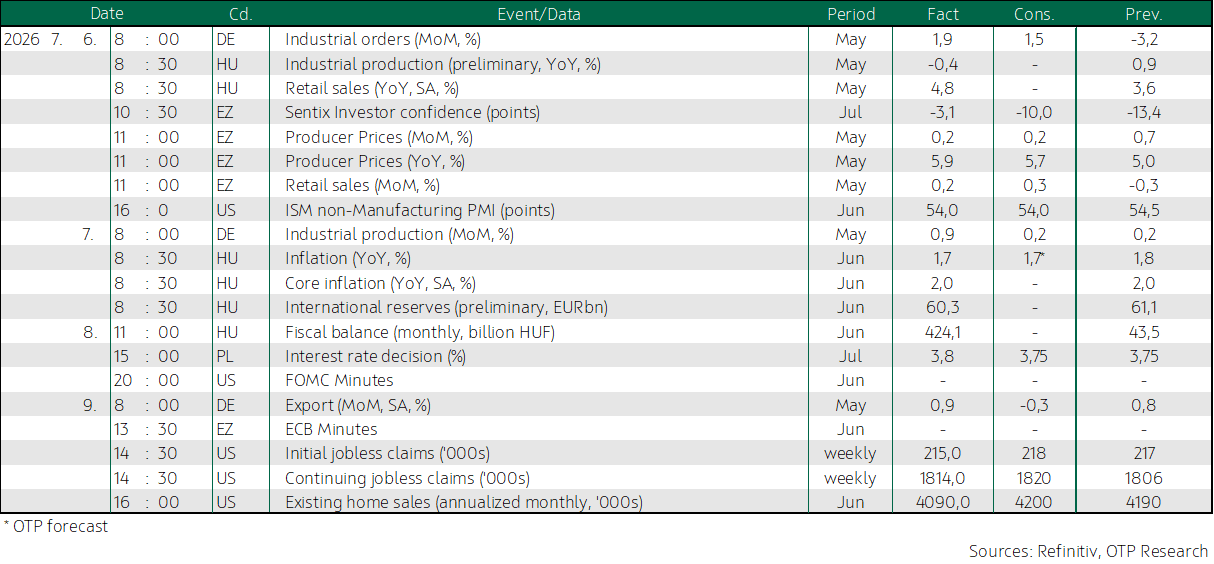The image size is (1214, 564).
Task: Click the Fiscal balance fact value 424,1
Action: click(943, 332)
